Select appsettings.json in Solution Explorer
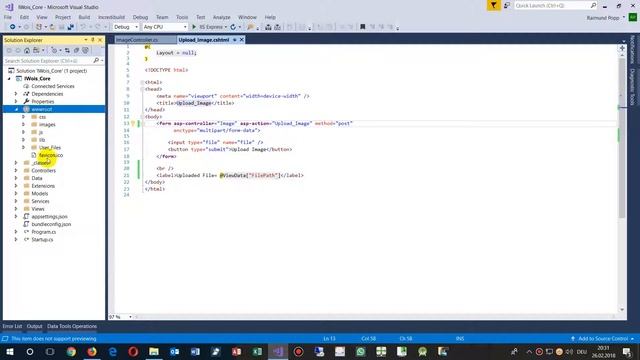The image size is (640, 360). (x=49, y=217)
